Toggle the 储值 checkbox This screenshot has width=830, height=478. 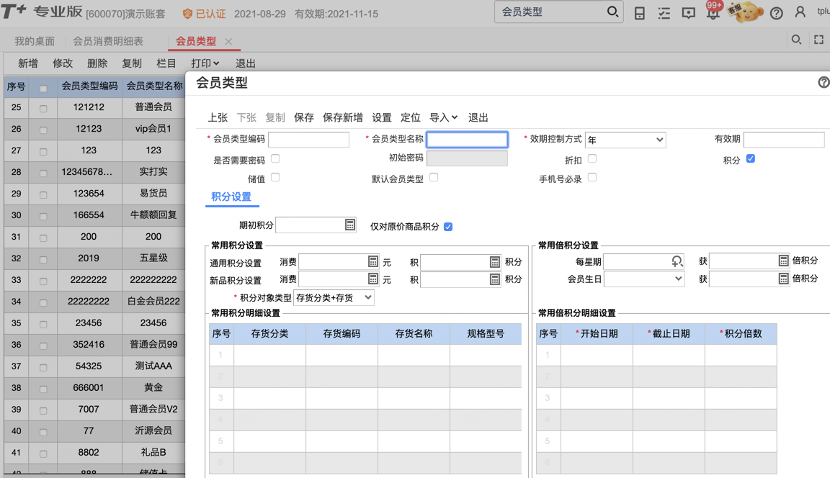click(275, 177)
